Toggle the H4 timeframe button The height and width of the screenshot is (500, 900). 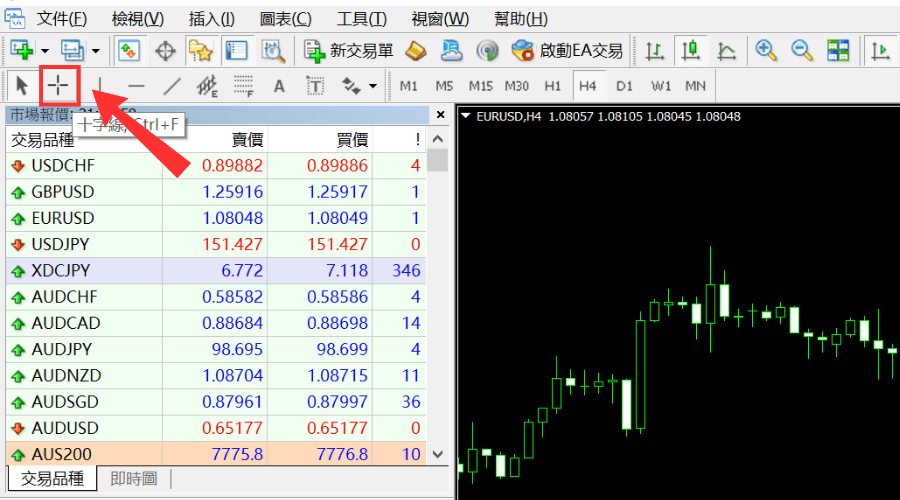pyautogui.click(x=587, y=86)
